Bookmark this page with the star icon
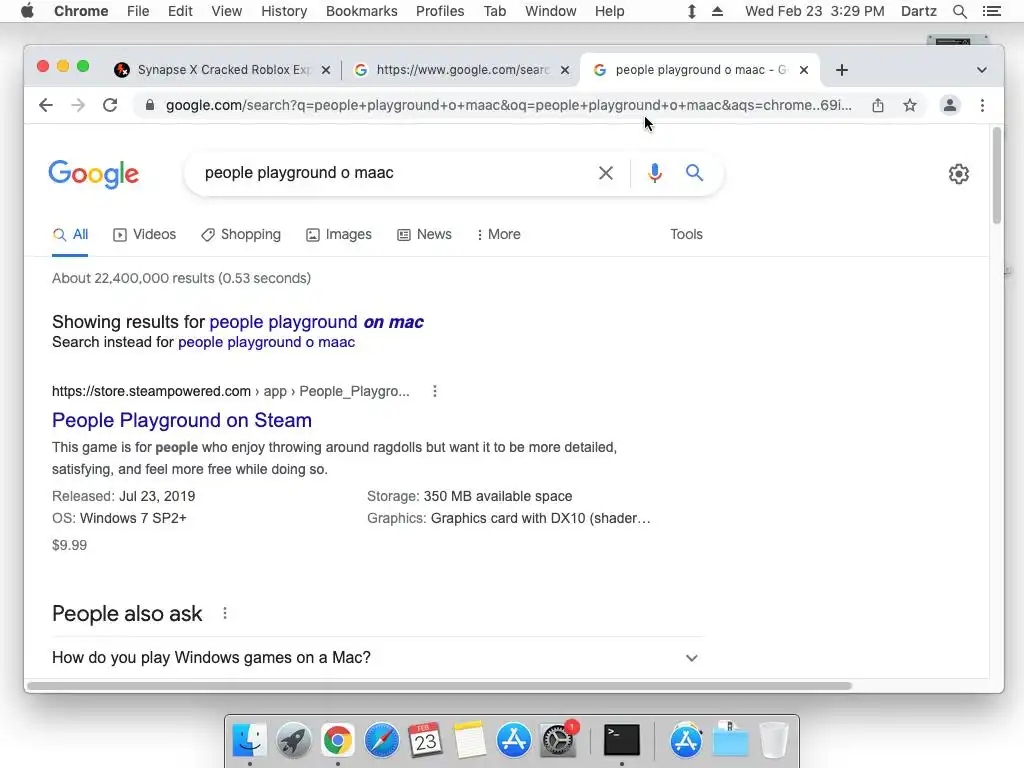The height and width of the screenshot is (768, 1024). coord(910,105)
